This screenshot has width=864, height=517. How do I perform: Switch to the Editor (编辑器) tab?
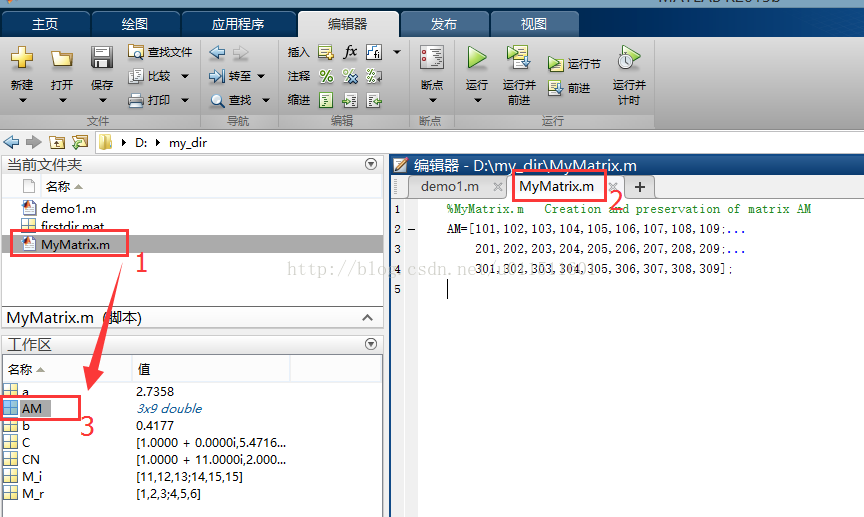point(348,24)
